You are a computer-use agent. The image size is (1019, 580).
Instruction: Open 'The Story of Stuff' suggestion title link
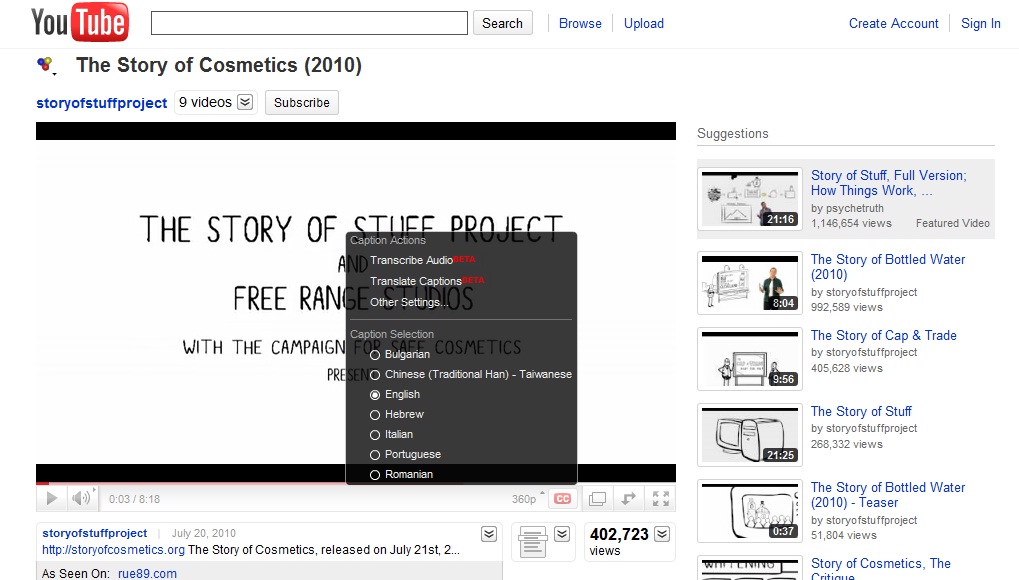click(861, 412)
